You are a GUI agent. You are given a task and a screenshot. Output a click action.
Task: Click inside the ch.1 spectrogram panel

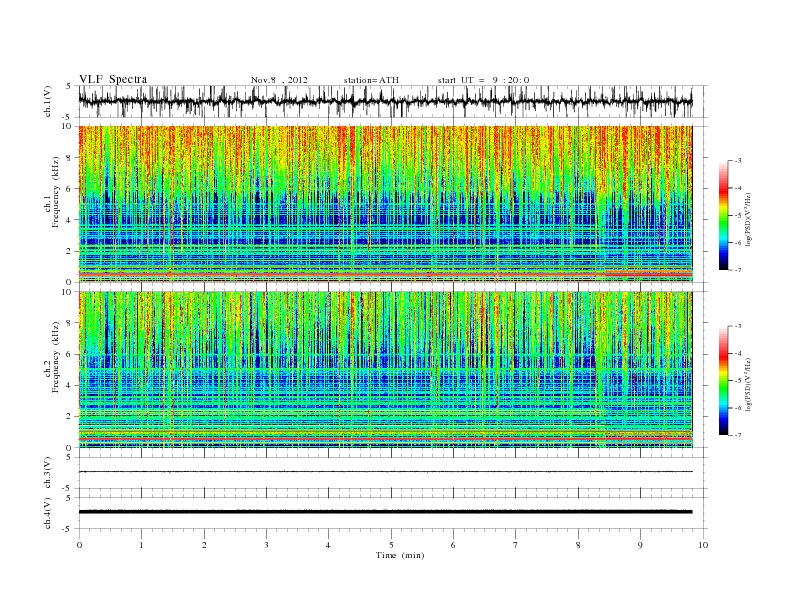tap(385, 204)
